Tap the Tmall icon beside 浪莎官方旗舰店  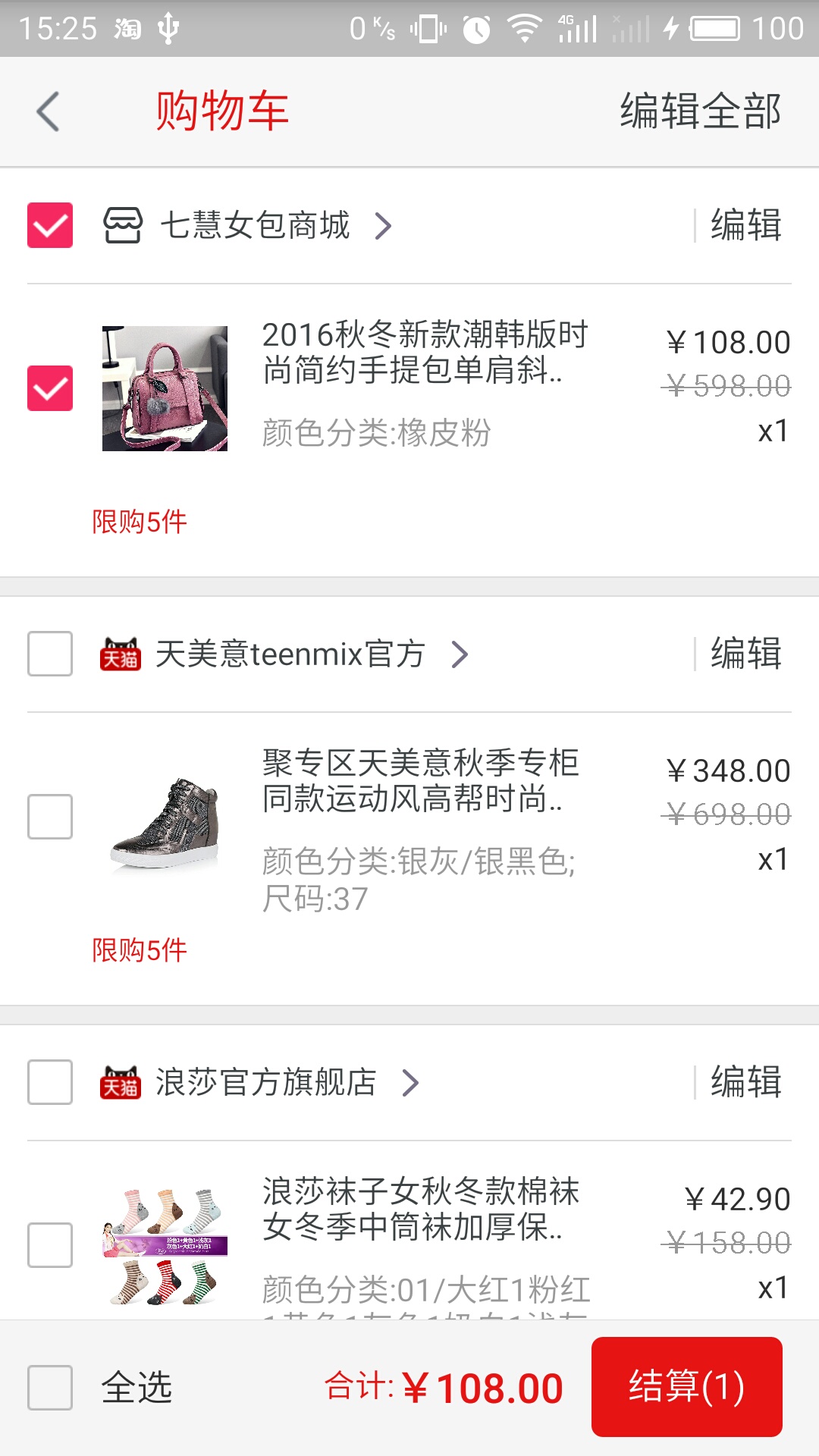120,1082
